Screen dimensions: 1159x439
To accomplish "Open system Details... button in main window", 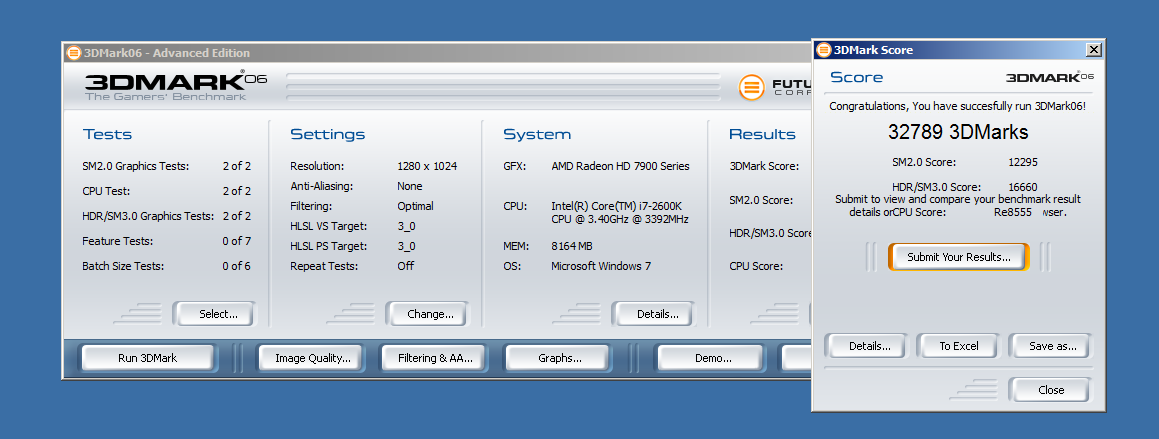I will pos(653,314).
